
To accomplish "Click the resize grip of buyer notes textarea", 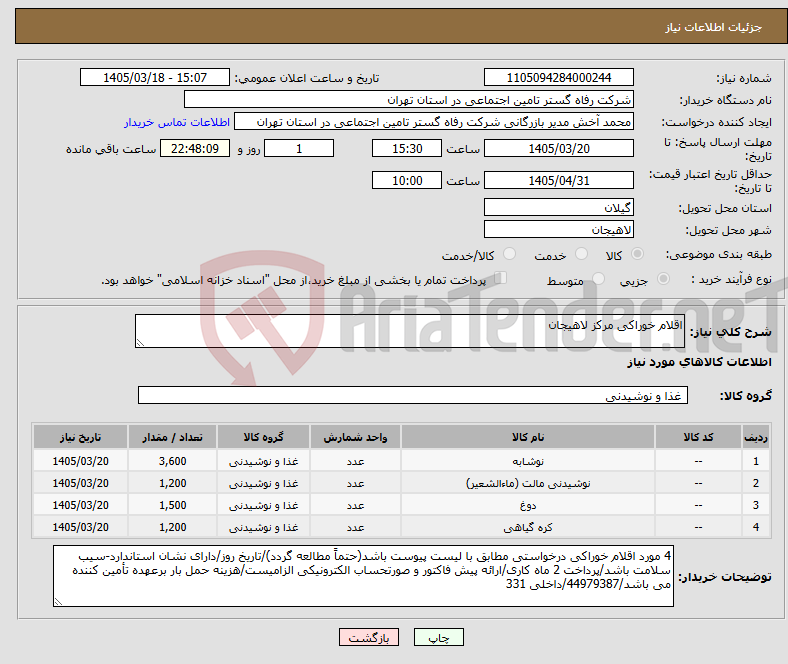I will 58,602.
